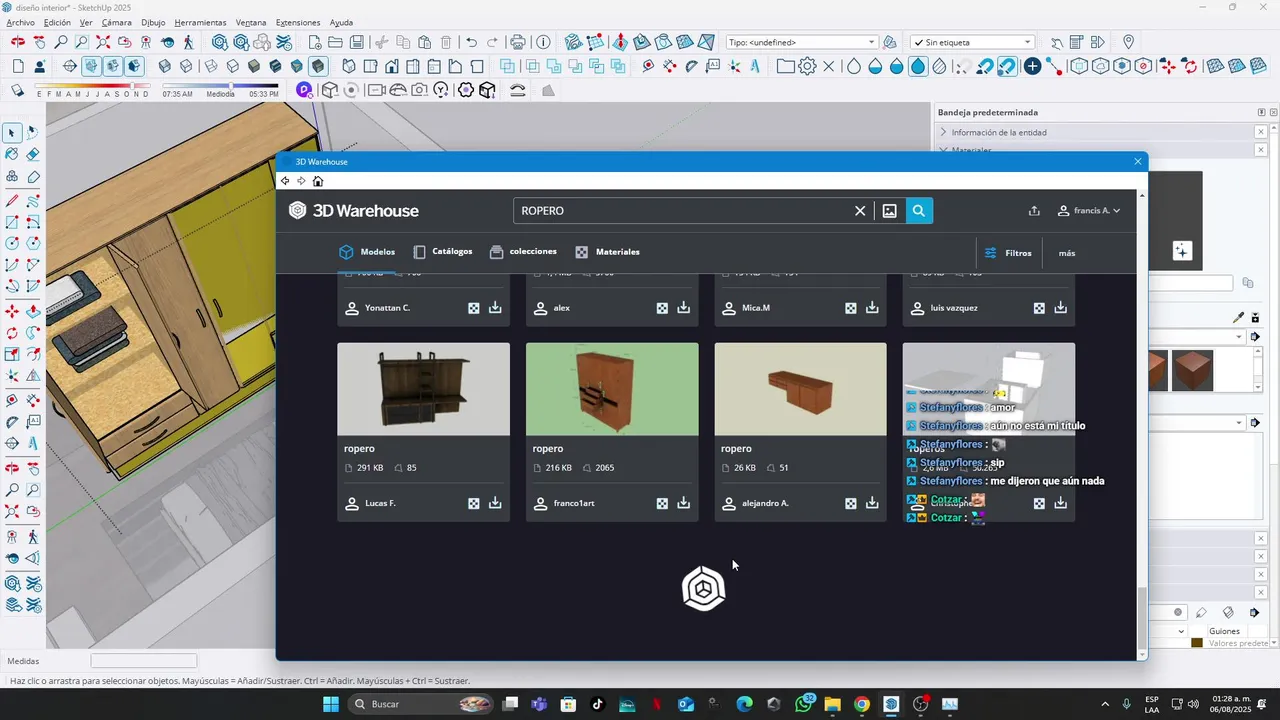
Task: Switch to the Catálogos tab
Action: click(443, 252)
